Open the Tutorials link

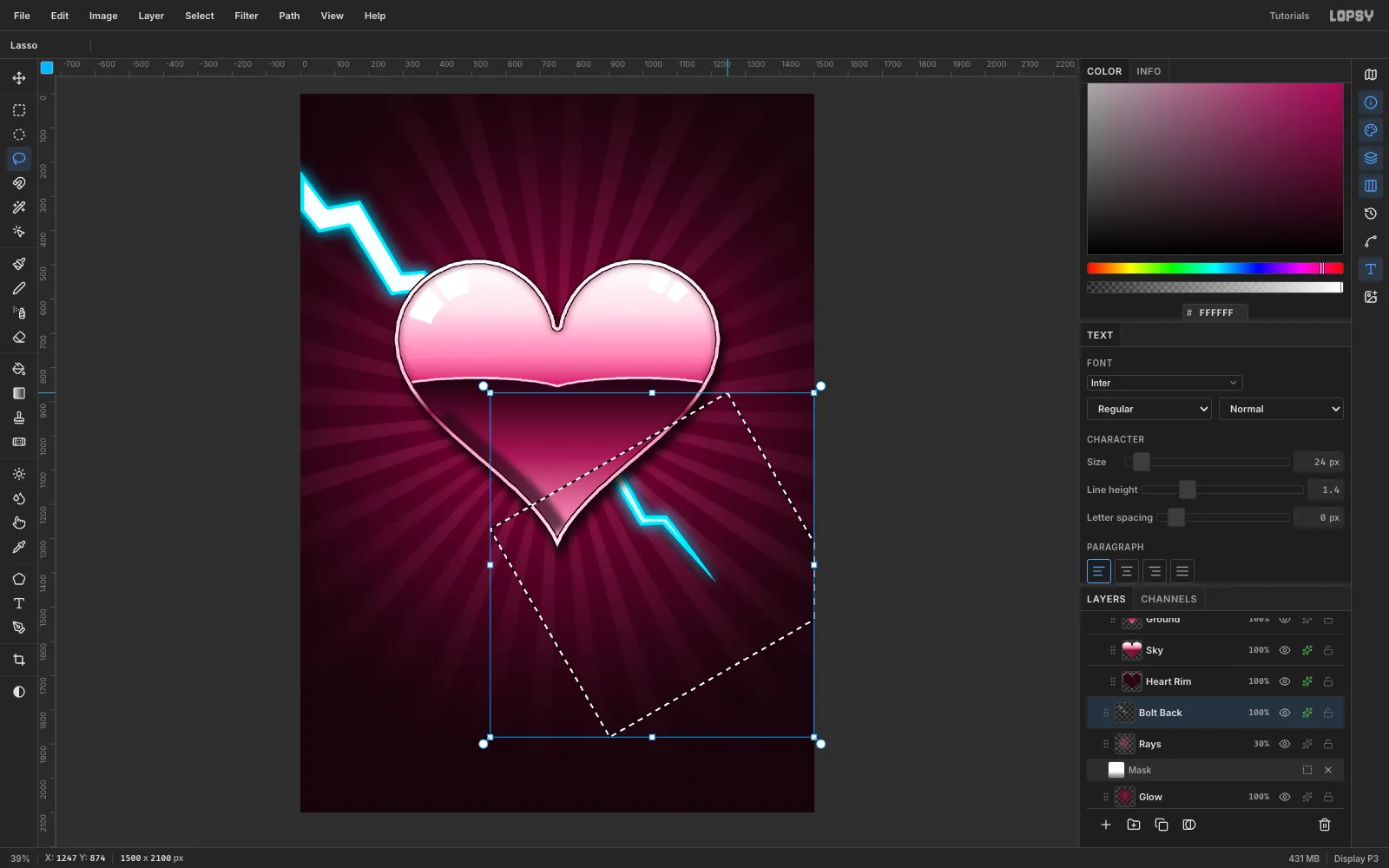coord(1289,16)
